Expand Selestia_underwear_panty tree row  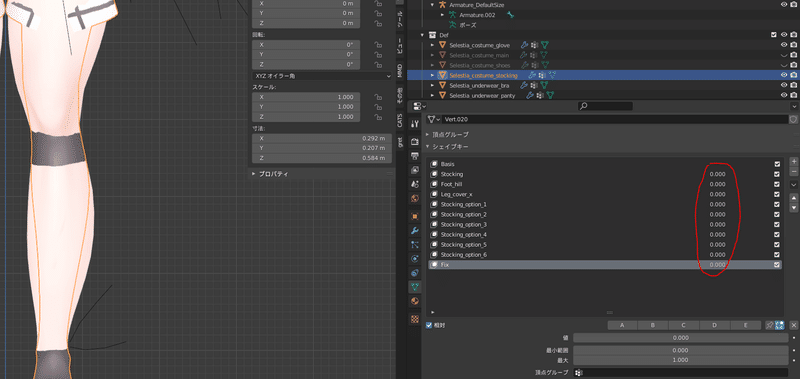coord(433,95)
